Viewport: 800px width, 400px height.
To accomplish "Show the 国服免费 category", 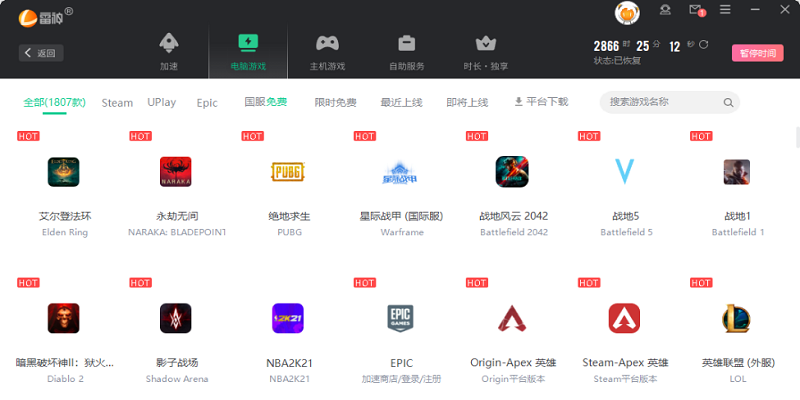I will [266, 102].
